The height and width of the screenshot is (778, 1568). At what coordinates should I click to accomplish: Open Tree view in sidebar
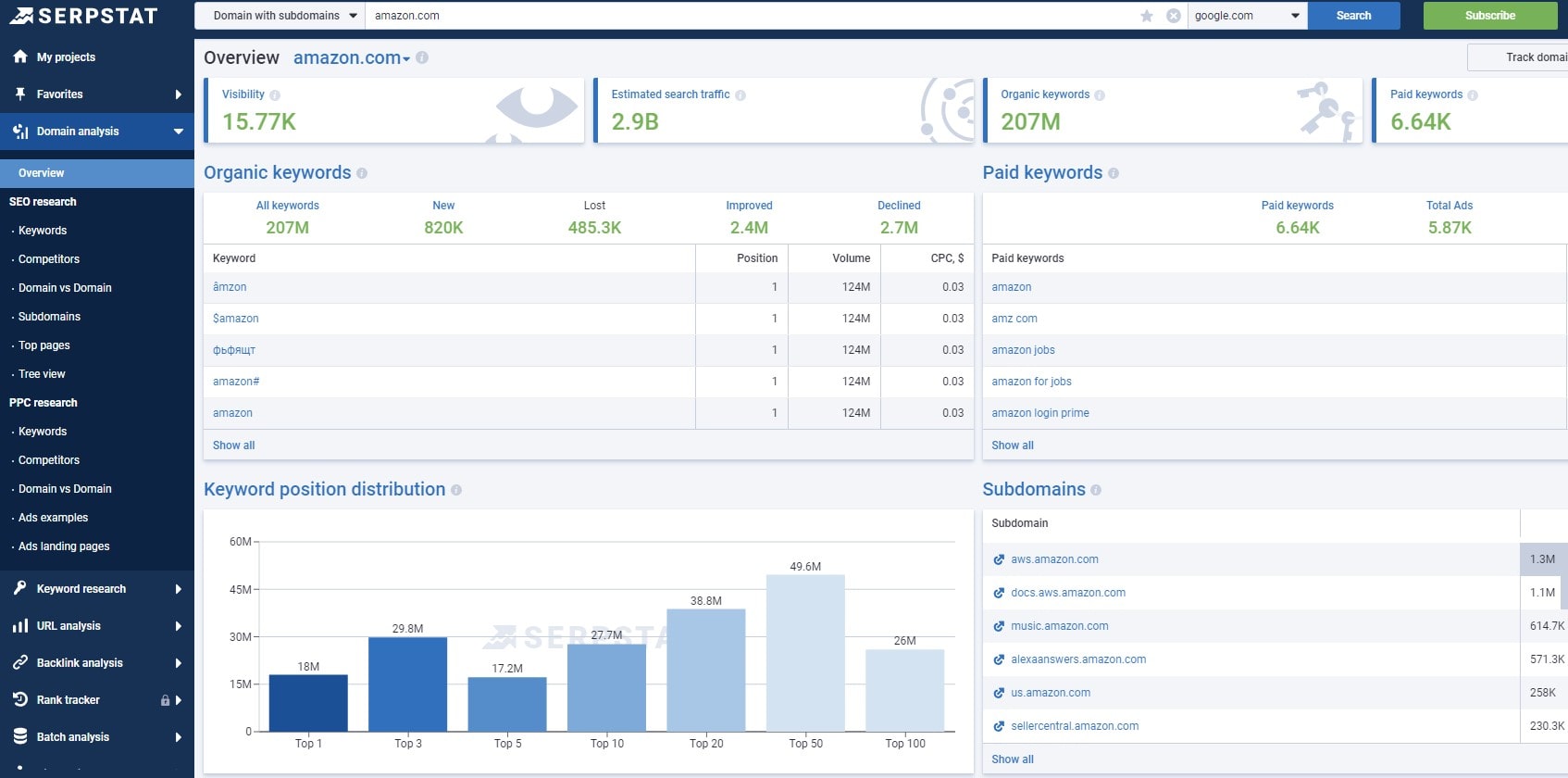point(42,374)
